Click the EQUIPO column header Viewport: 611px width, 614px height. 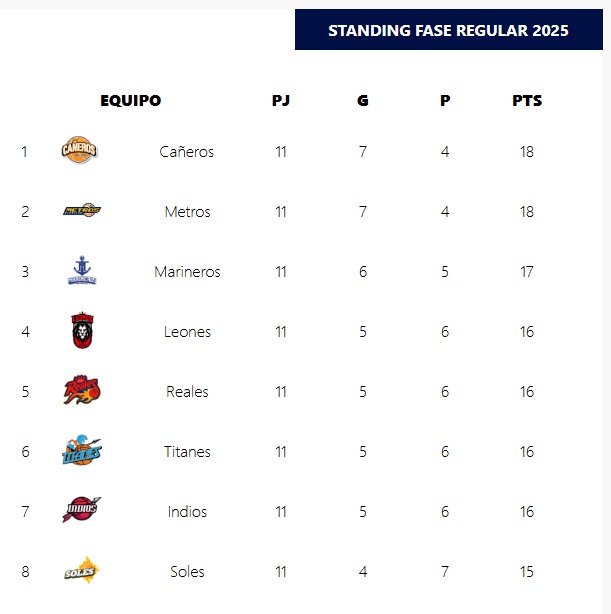click(130, 101)
